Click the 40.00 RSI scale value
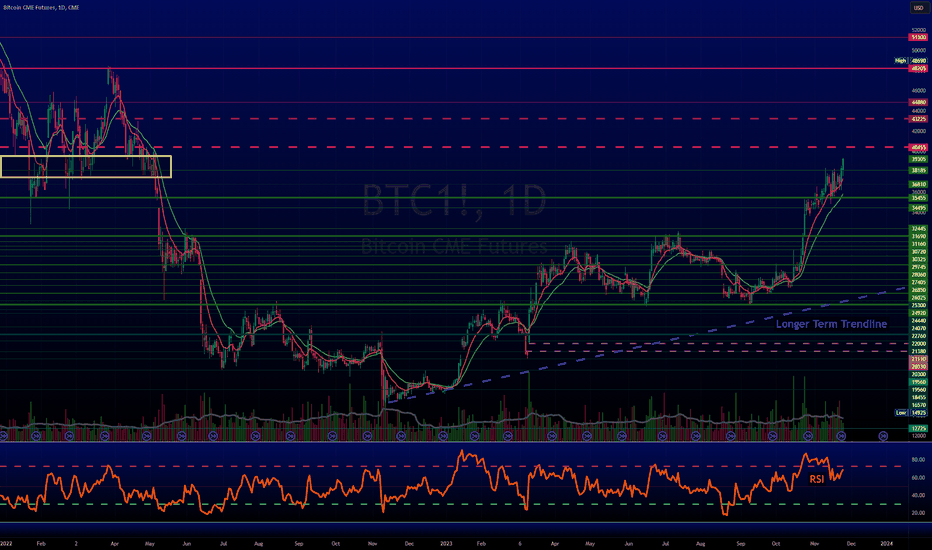Screen dimensions: 932x550 tap(918, 495)
